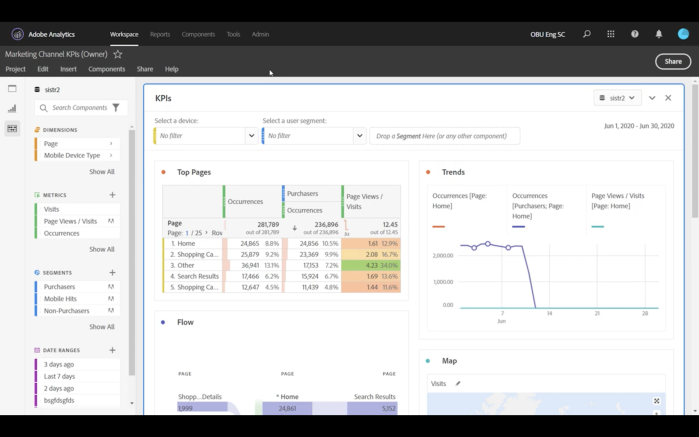Show All metrics link
699x437 pixels.
point(102,249)
